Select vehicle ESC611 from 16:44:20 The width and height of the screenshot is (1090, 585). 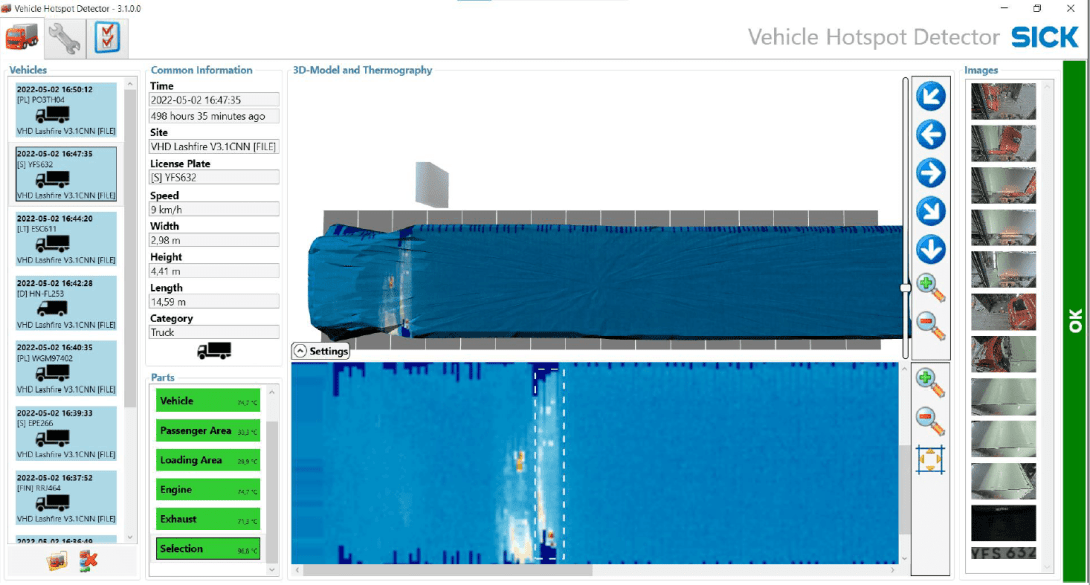point(66,239)
